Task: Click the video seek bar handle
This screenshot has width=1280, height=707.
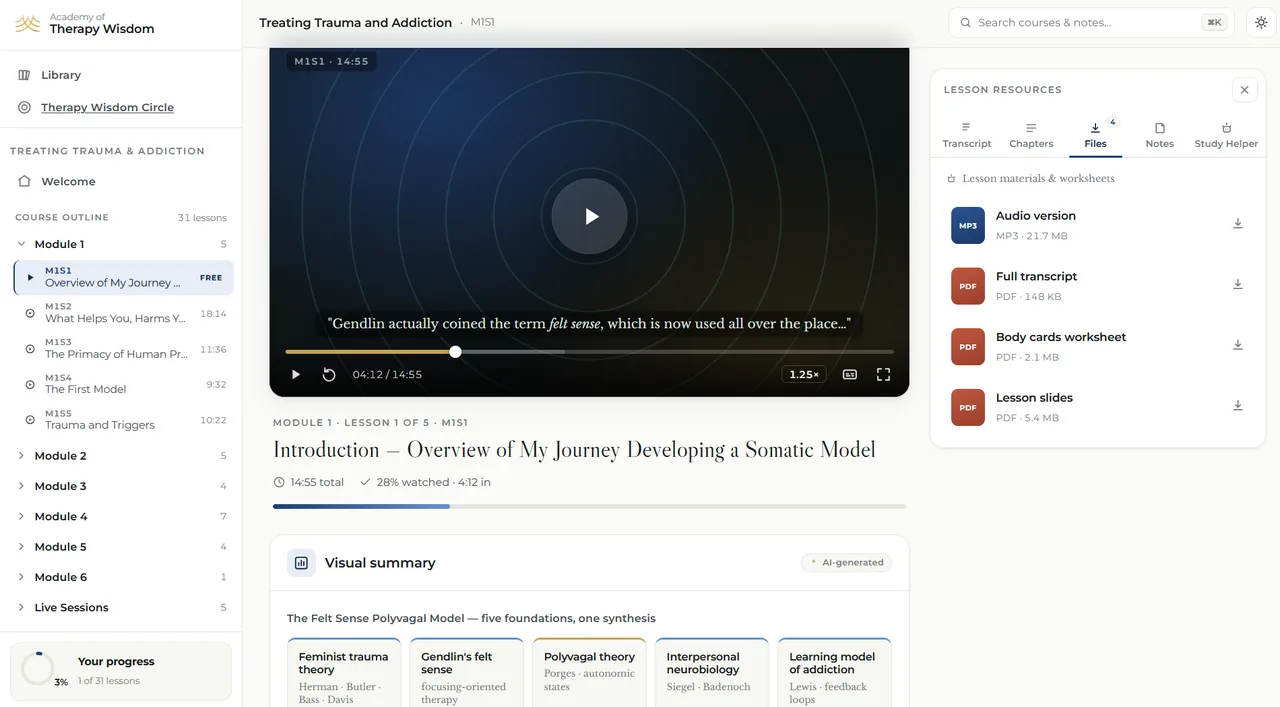Action: click(x=456, y=352)
